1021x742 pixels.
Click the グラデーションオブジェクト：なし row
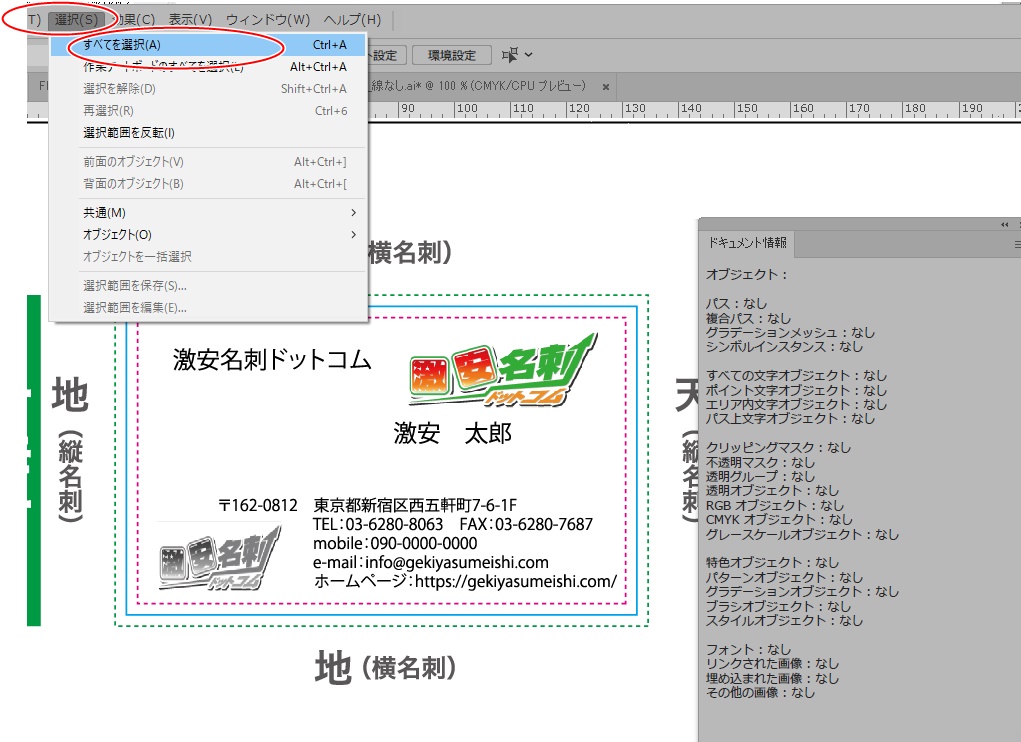point(803,592)
